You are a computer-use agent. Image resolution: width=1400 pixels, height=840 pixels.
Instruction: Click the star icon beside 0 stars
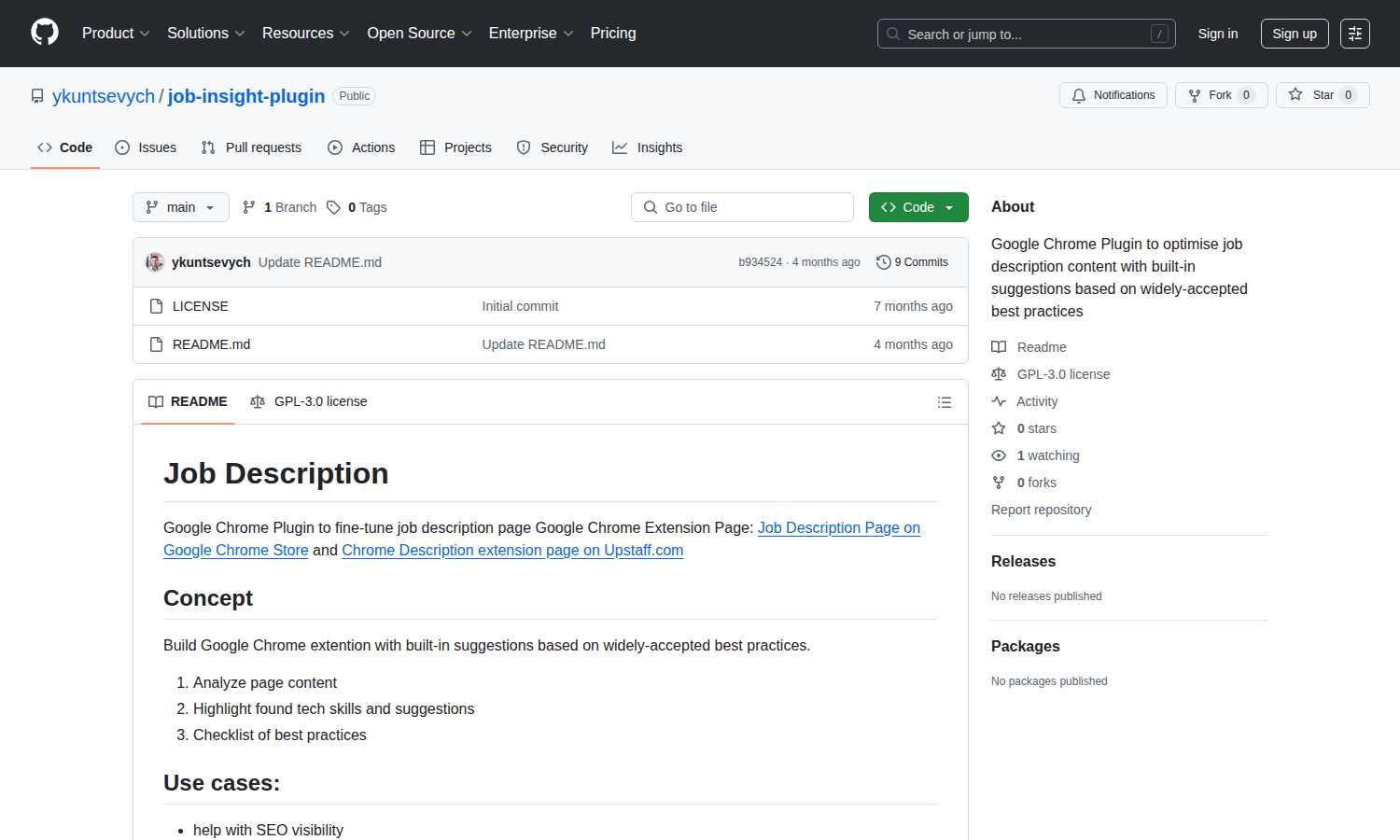(x=999, y=428)
